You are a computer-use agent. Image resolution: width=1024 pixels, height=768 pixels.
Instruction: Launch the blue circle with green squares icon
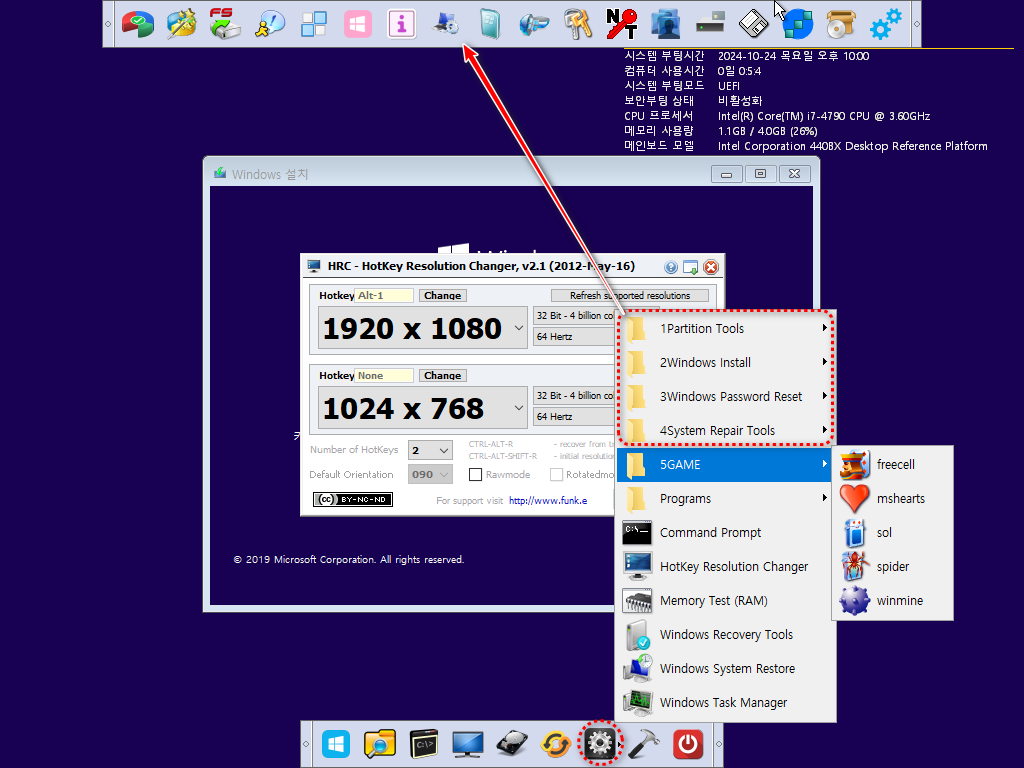(x=797, y=24)
